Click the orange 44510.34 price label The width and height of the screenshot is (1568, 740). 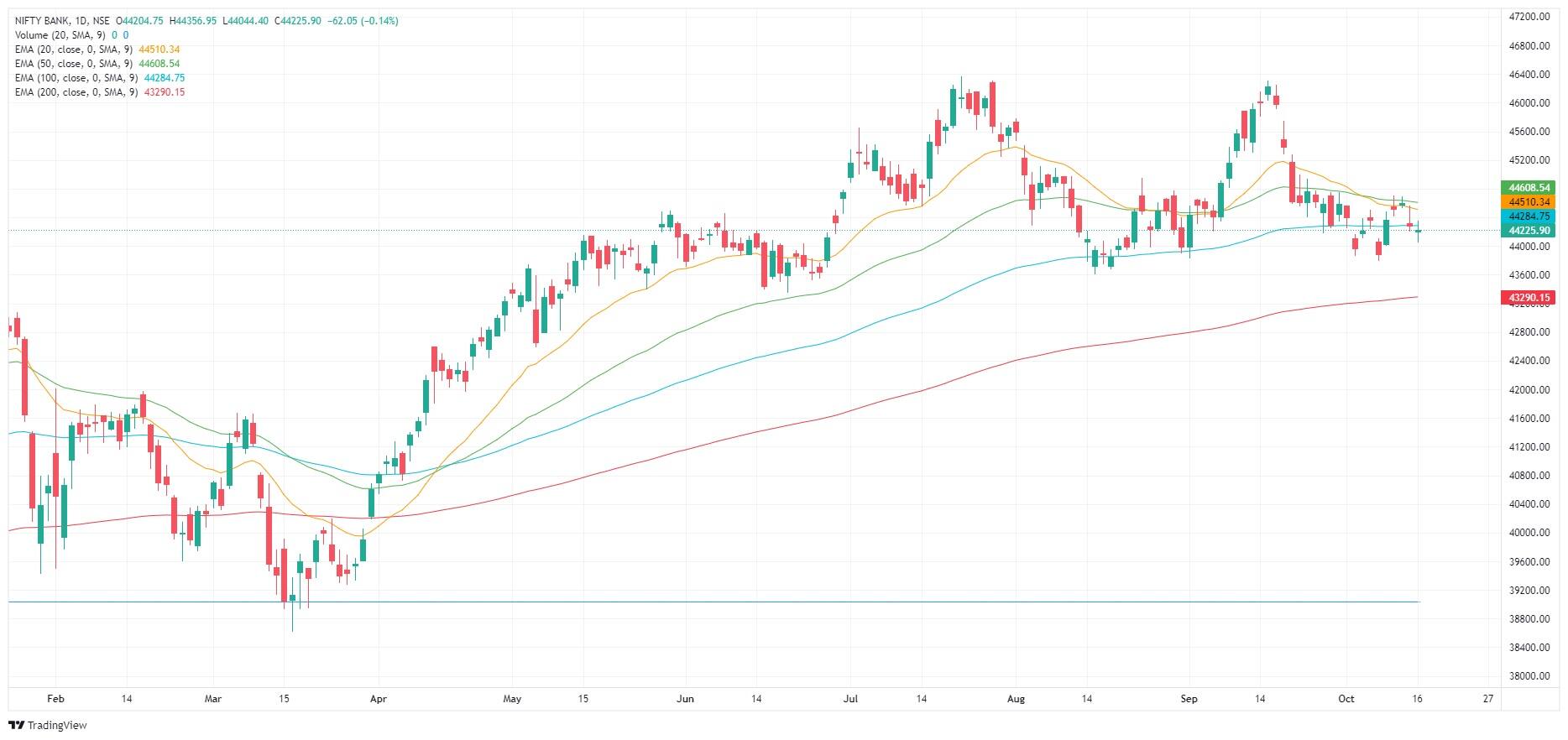coord(1528,202)
